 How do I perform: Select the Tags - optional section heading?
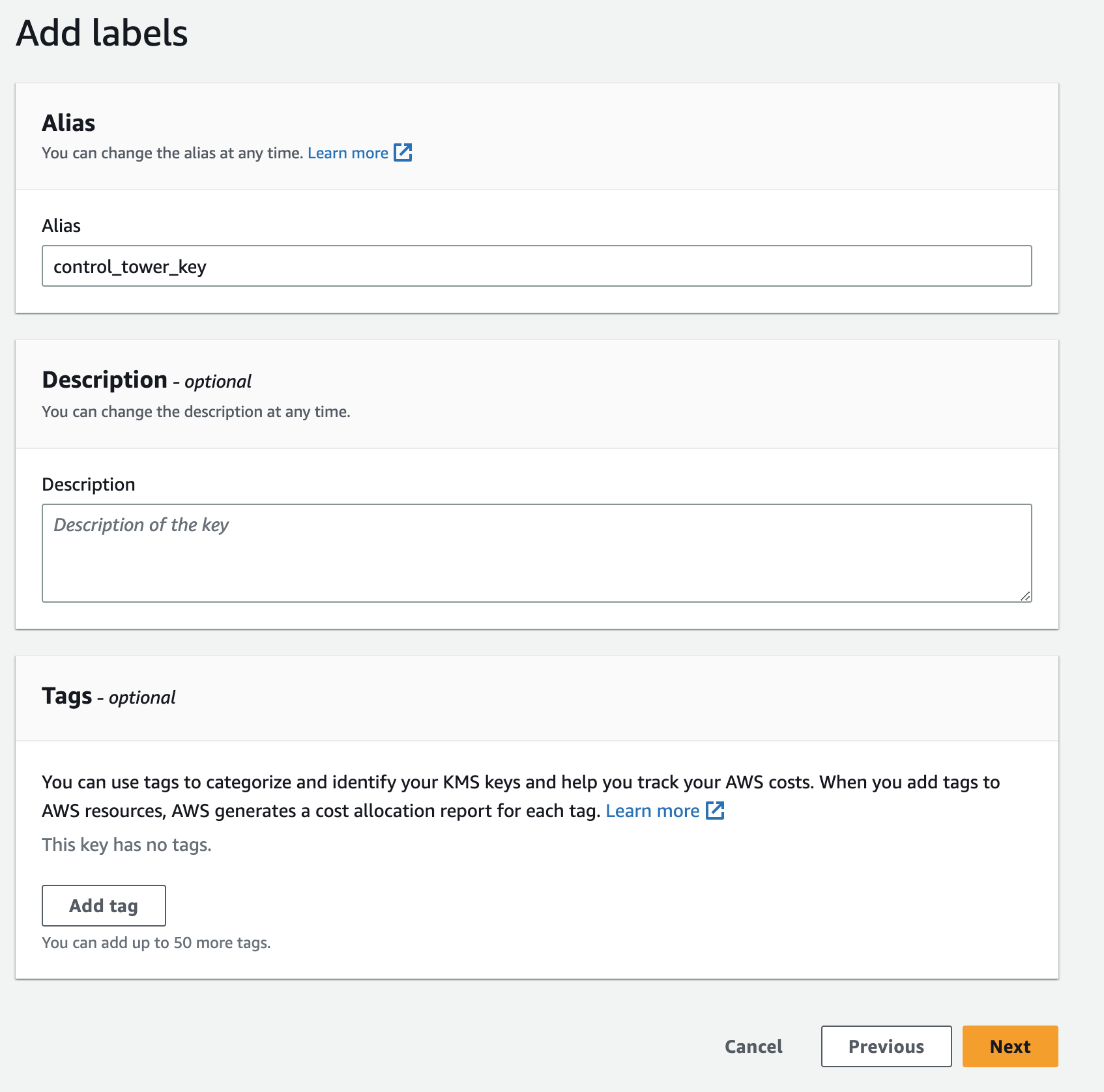point(109,697)
